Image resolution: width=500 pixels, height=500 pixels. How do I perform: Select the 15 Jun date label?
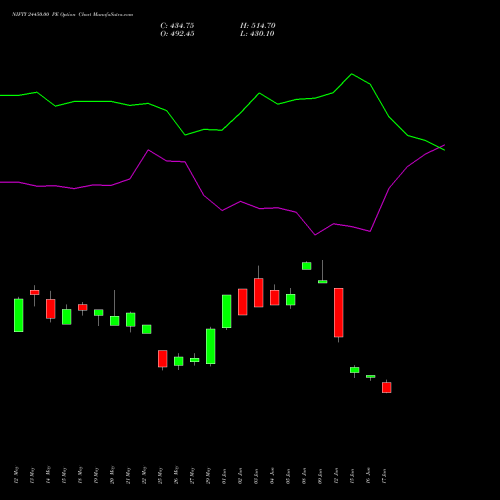353,475
